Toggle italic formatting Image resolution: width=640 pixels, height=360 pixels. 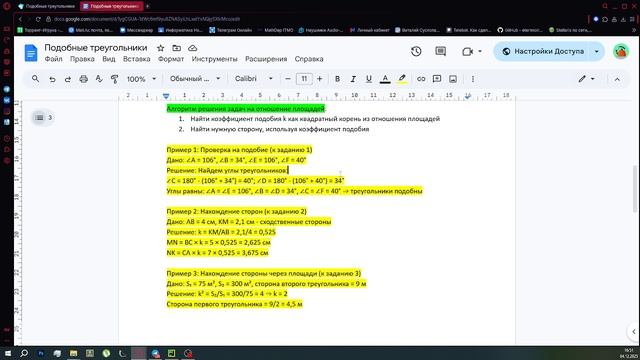pyautogui.click(x=353, y=79)
